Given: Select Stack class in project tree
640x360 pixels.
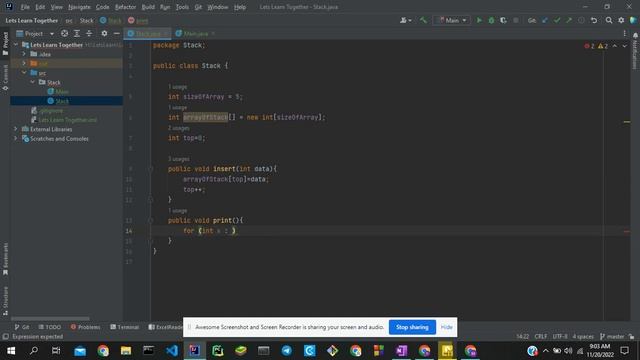Looking at the screenshot, I should click(x=62, y=101).
